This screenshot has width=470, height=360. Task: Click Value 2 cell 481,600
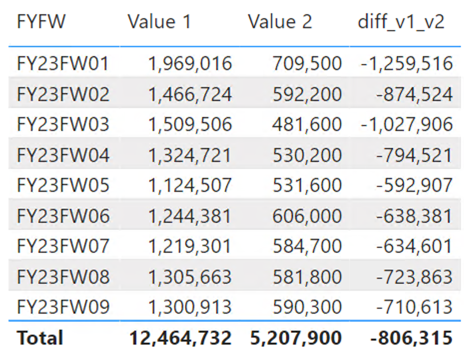click(x=307, y=124)
